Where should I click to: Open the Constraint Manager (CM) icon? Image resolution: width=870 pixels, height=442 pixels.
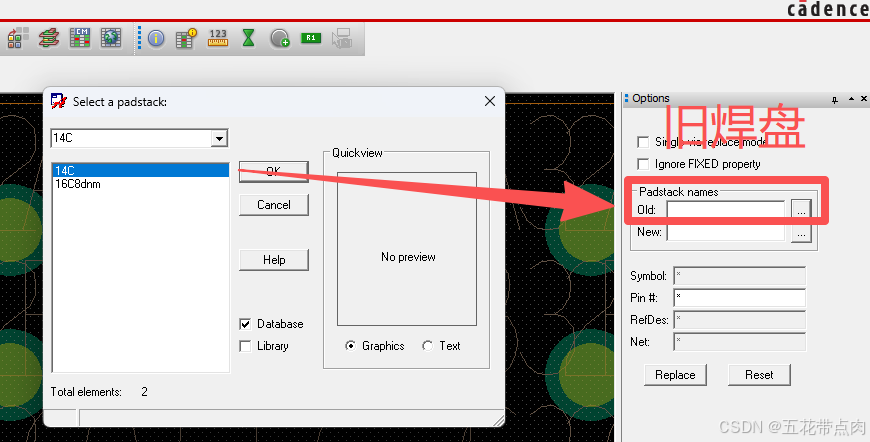coord(80,38)
